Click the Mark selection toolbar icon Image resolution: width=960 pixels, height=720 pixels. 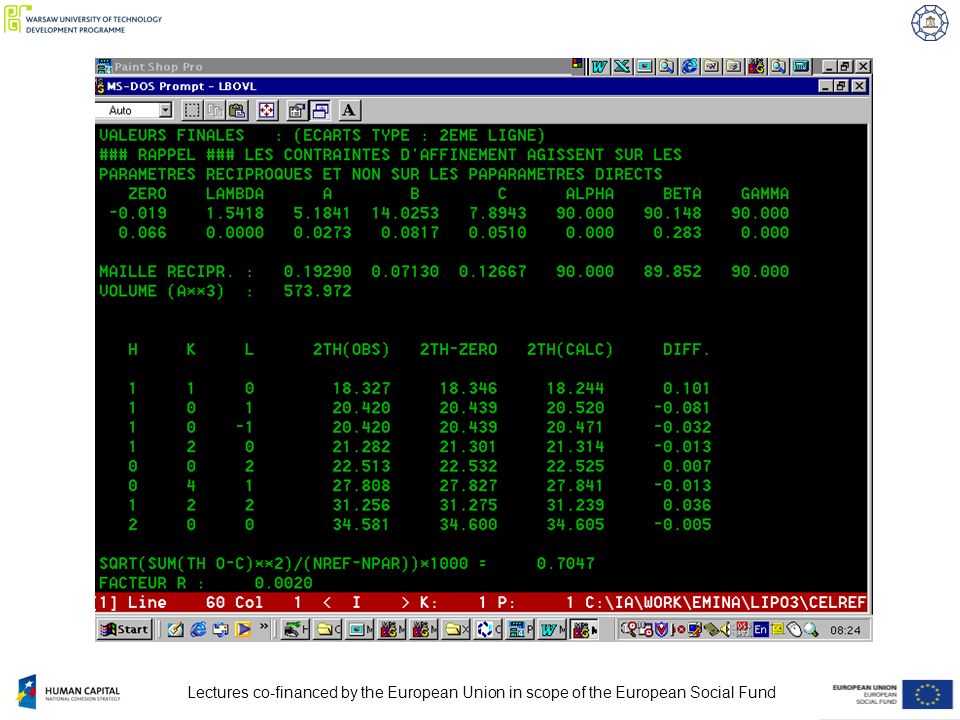click(192, 110)
